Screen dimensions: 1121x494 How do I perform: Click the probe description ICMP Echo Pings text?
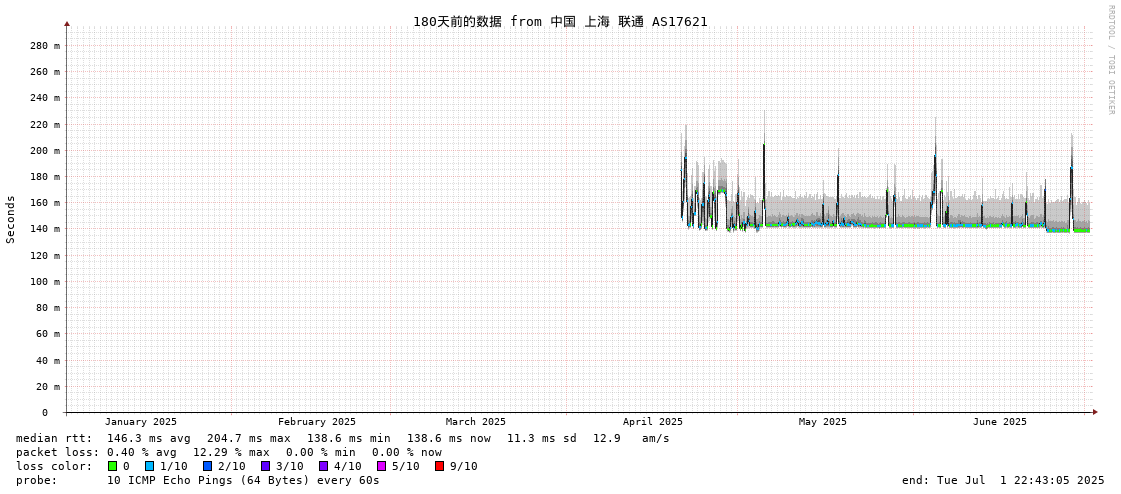[243, 480]
